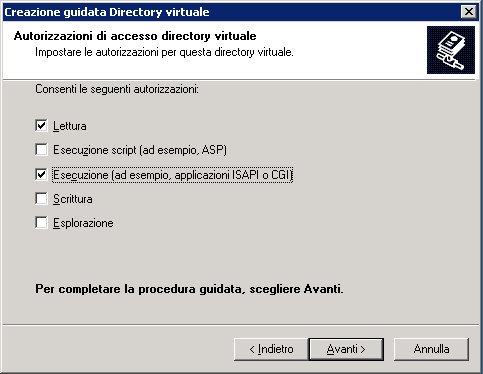The width and height of the screenshot is (483, 374).
Task: Untick the Esecuzione ISAPI o CGI checkbox
Action: [41, 174]
